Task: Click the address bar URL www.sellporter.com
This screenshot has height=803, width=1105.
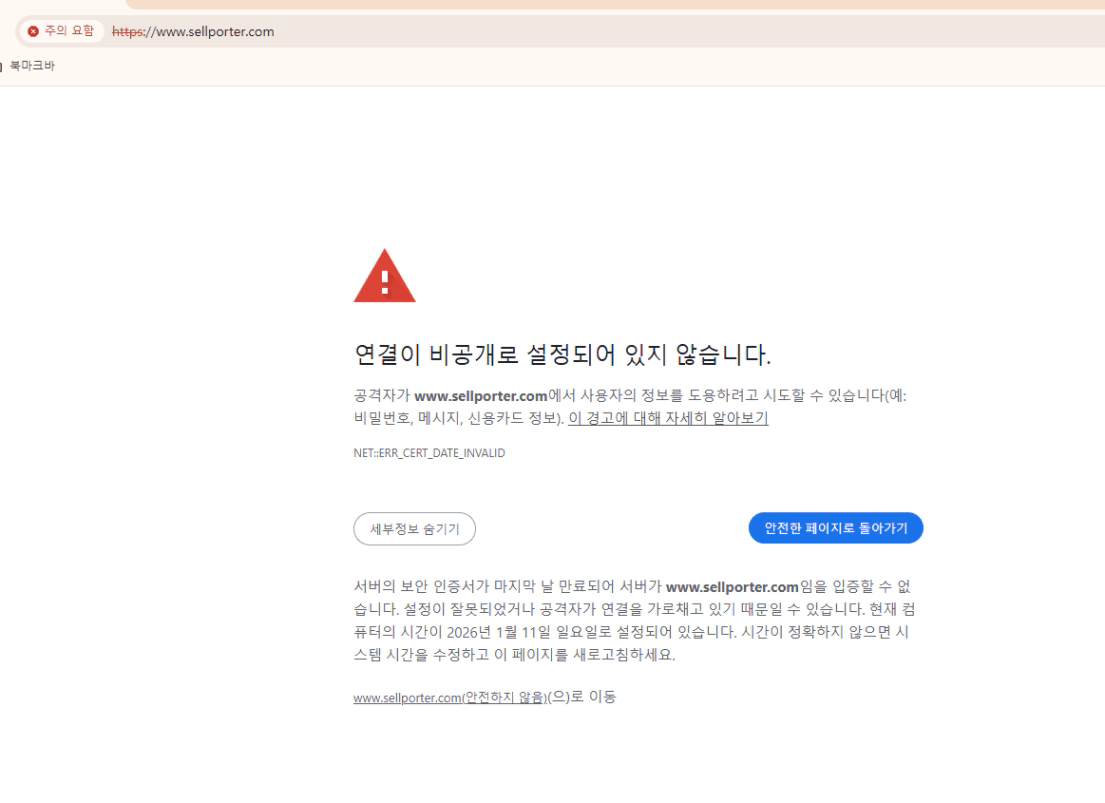Action: point(193,32)
